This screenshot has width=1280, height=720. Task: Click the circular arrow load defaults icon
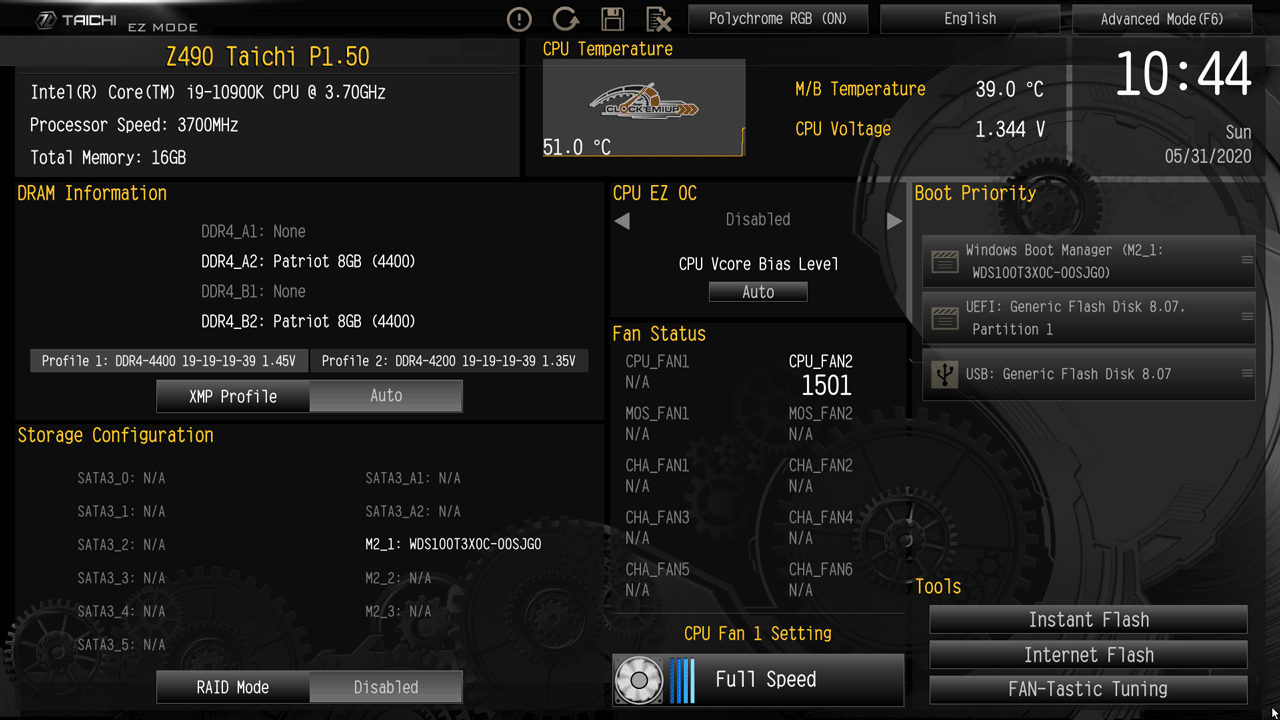(x=566, y=19)
